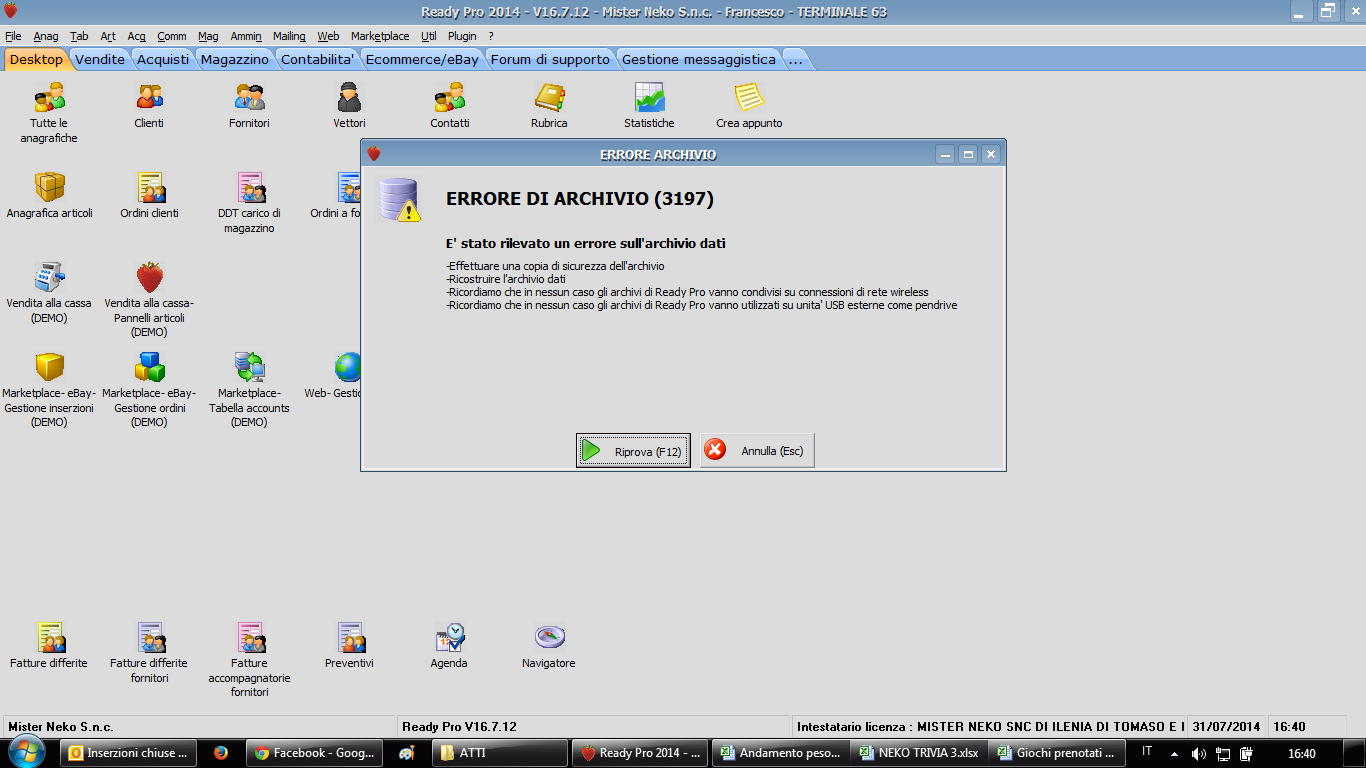
Task: Open the Marketplace menu
Action: pyautogui.click(x=380, y=36)
